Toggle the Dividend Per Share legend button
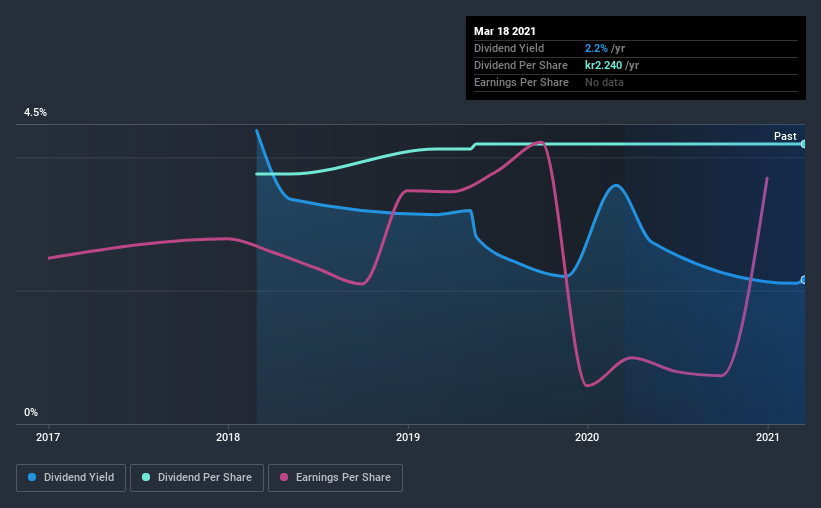This screenshot has height=508, width=821. [197, 478]
